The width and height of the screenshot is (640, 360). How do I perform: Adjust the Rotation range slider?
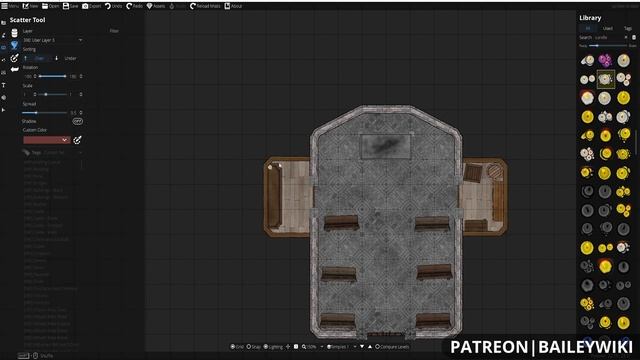[52, 76]
